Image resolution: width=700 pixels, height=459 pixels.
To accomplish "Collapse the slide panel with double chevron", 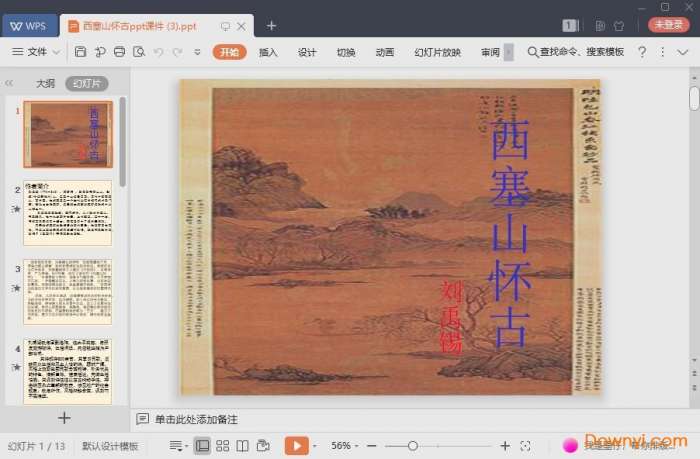I will [9, 83].
